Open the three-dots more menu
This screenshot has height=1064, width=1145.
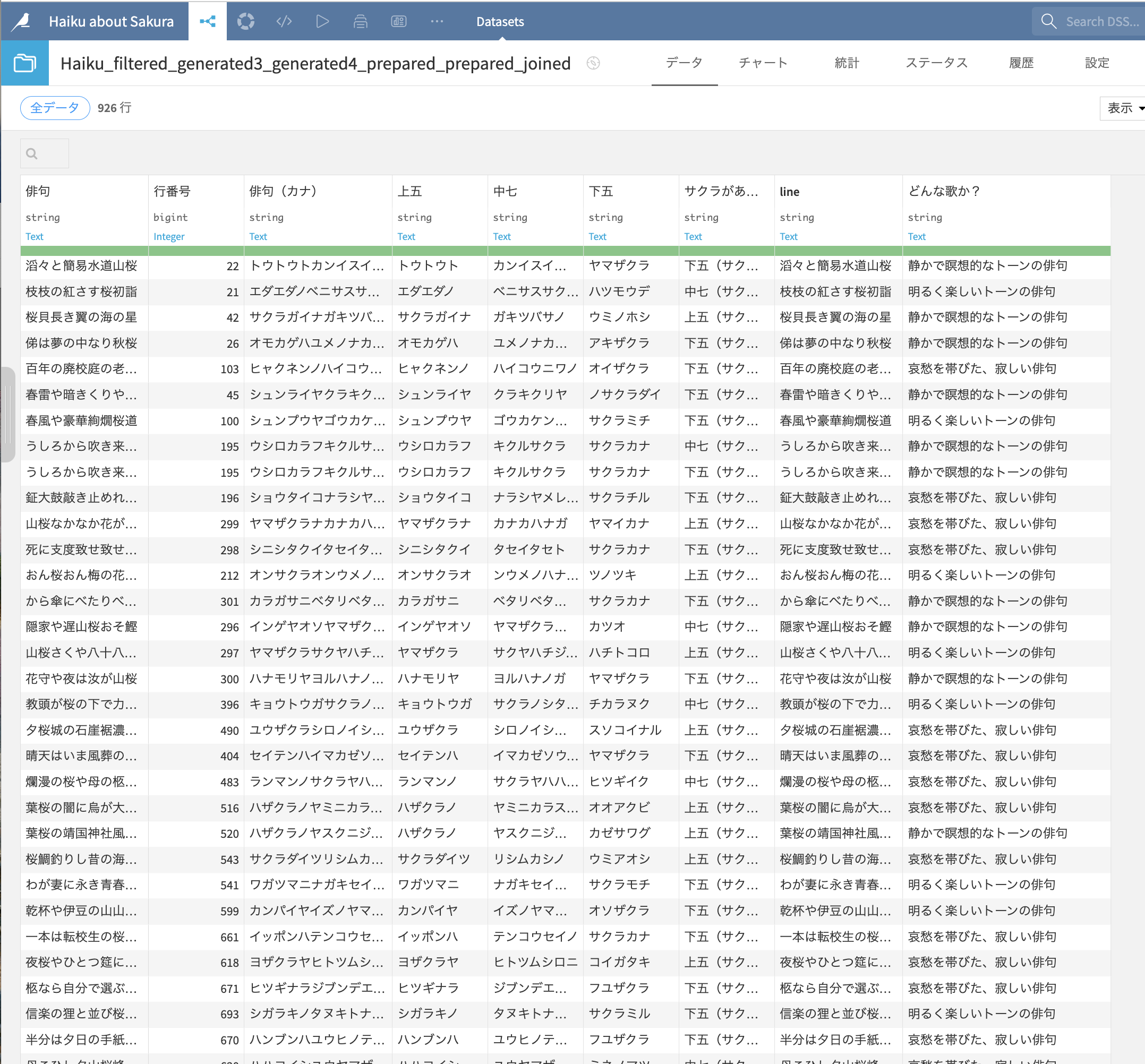click(x=437, y=22)
